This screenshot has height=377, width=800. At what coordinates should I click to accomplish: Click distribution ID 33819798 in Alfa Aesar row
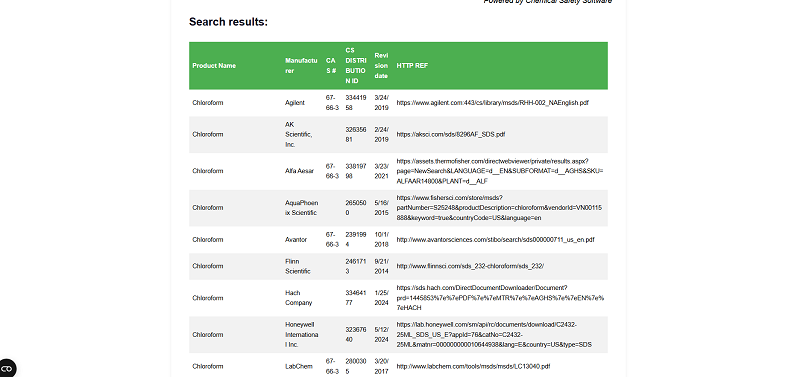[356, 171]
